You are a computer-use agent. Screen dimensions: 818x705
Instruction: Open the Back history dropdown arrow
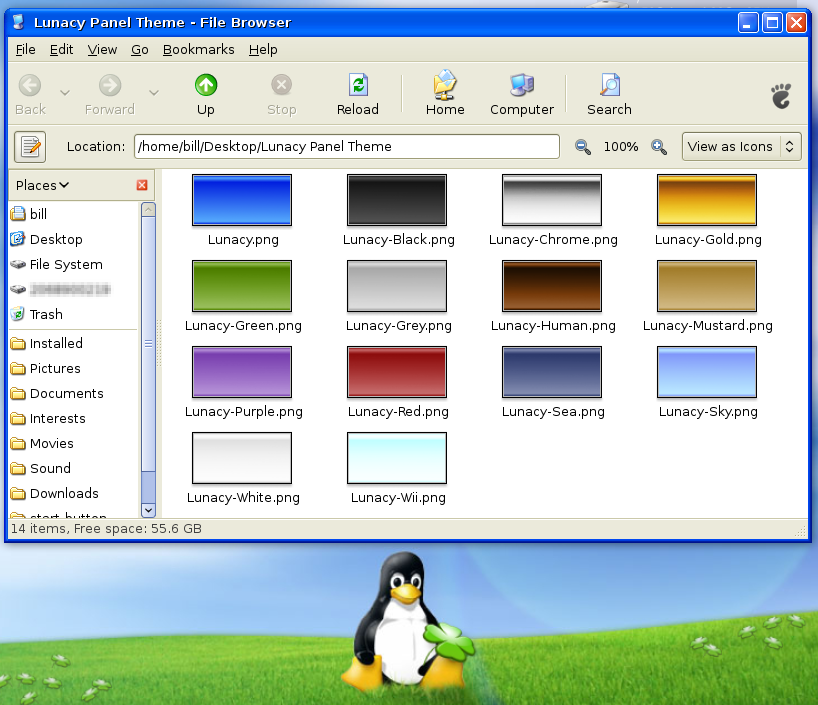pyautogui.click(x=65, y=93)
